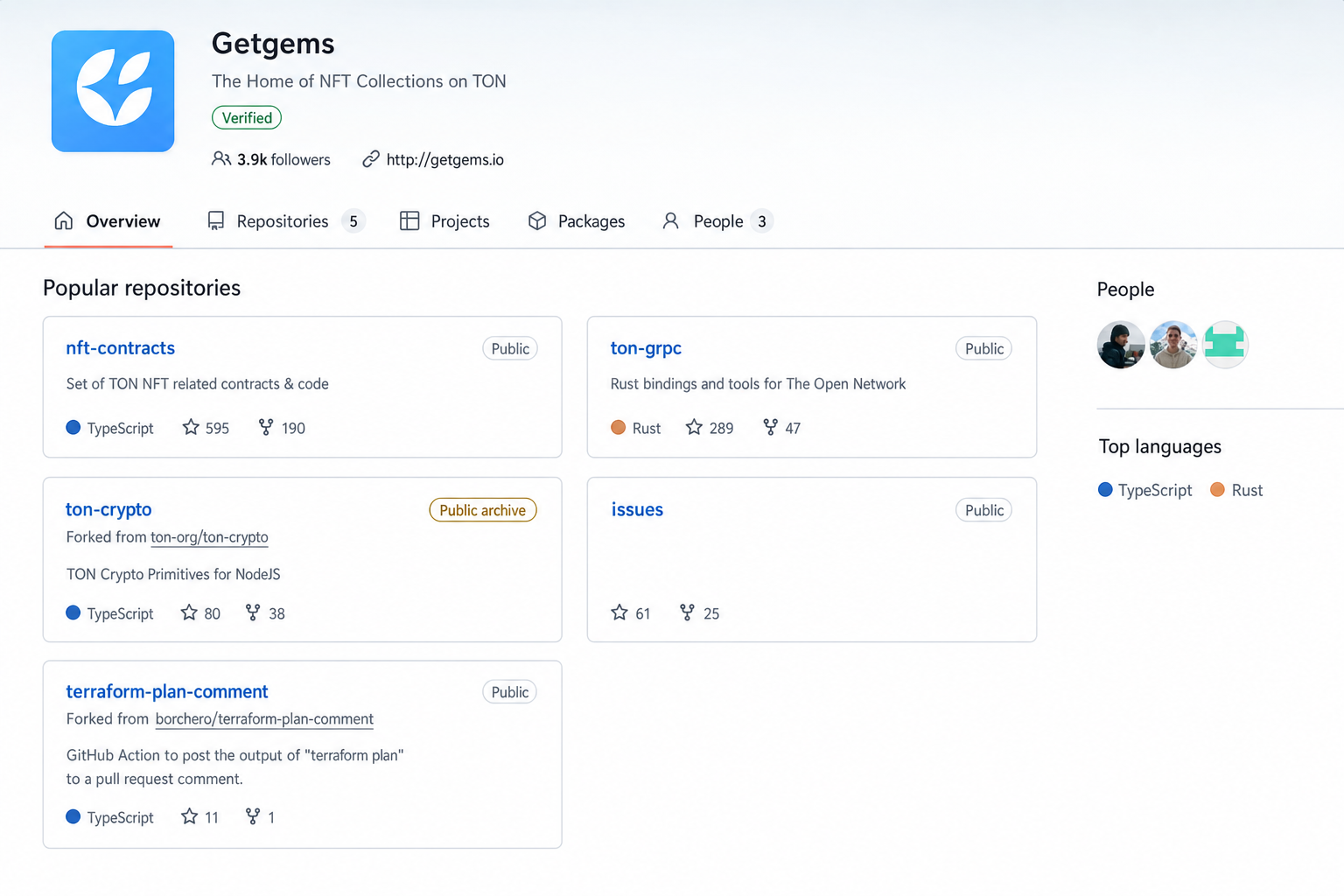This screenshot has height=896, width=1344.
Task: Click the TypeScript color dot on terraform-plan-comment
Action: 73,816
